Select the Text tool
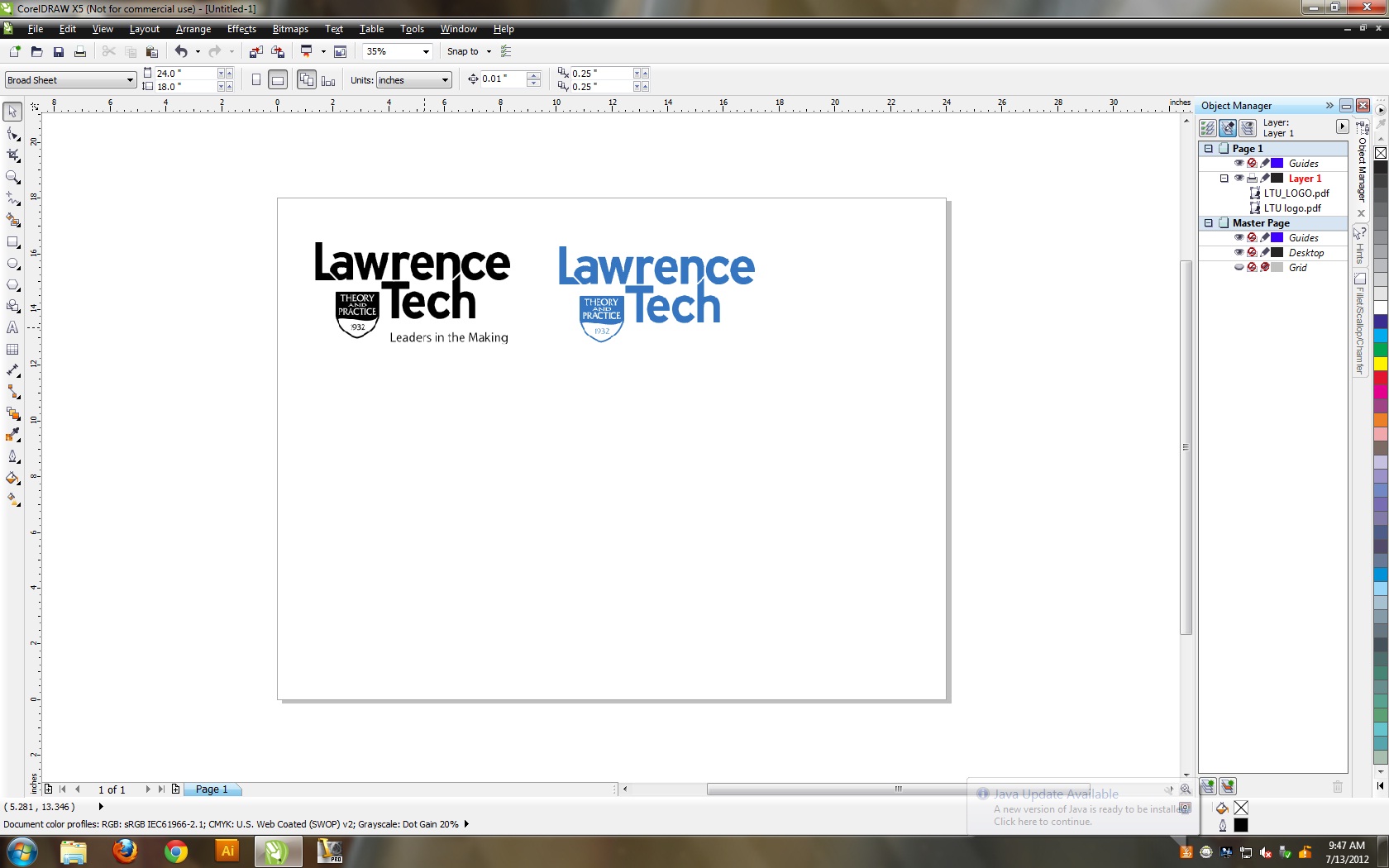 coord(12,327)
